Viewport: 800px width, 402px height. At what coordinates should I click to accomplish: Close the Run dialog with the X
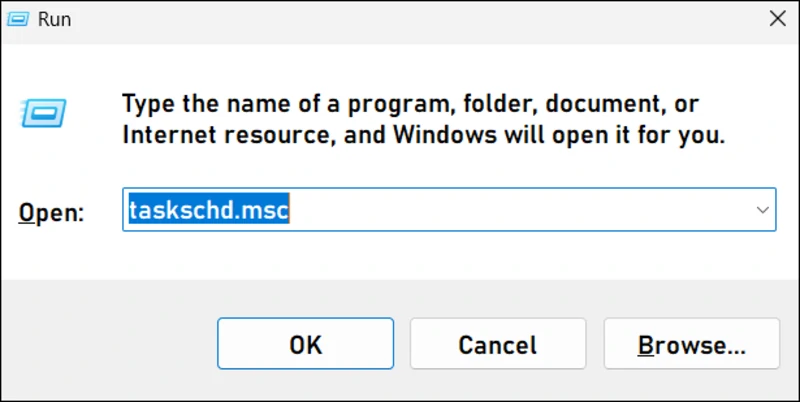coord(775,17)
